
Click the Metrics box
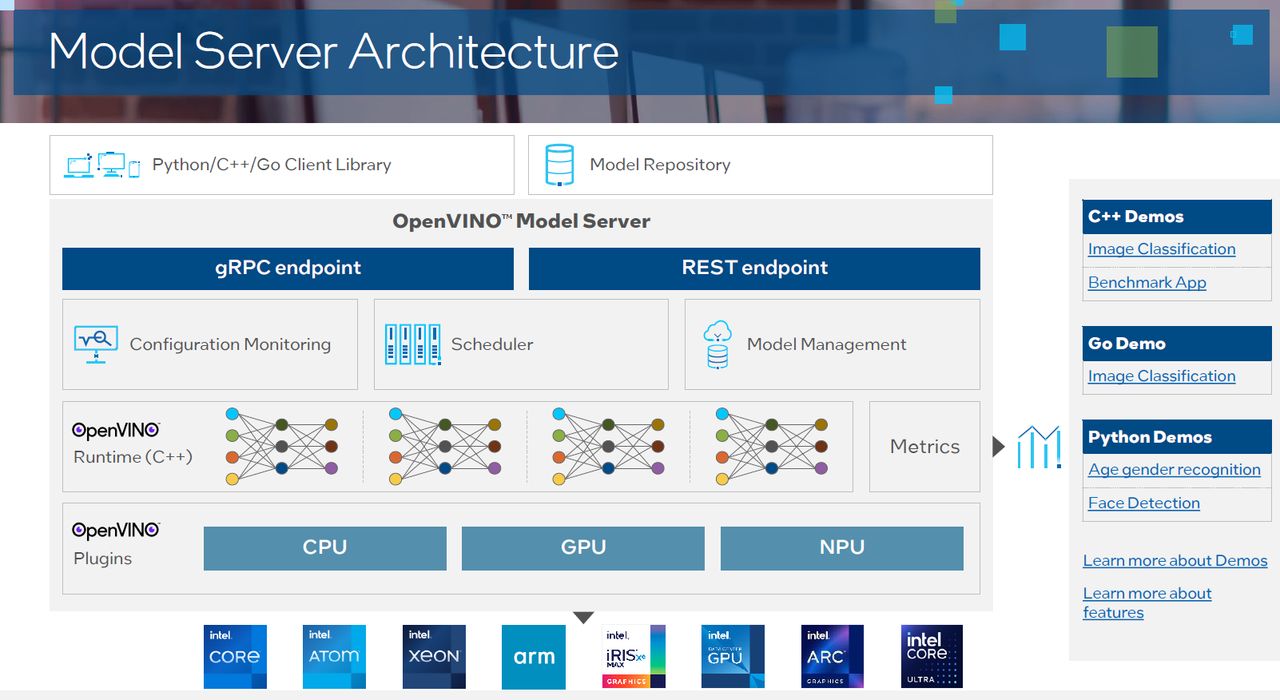pyautogui.click(x=924, y=447)
